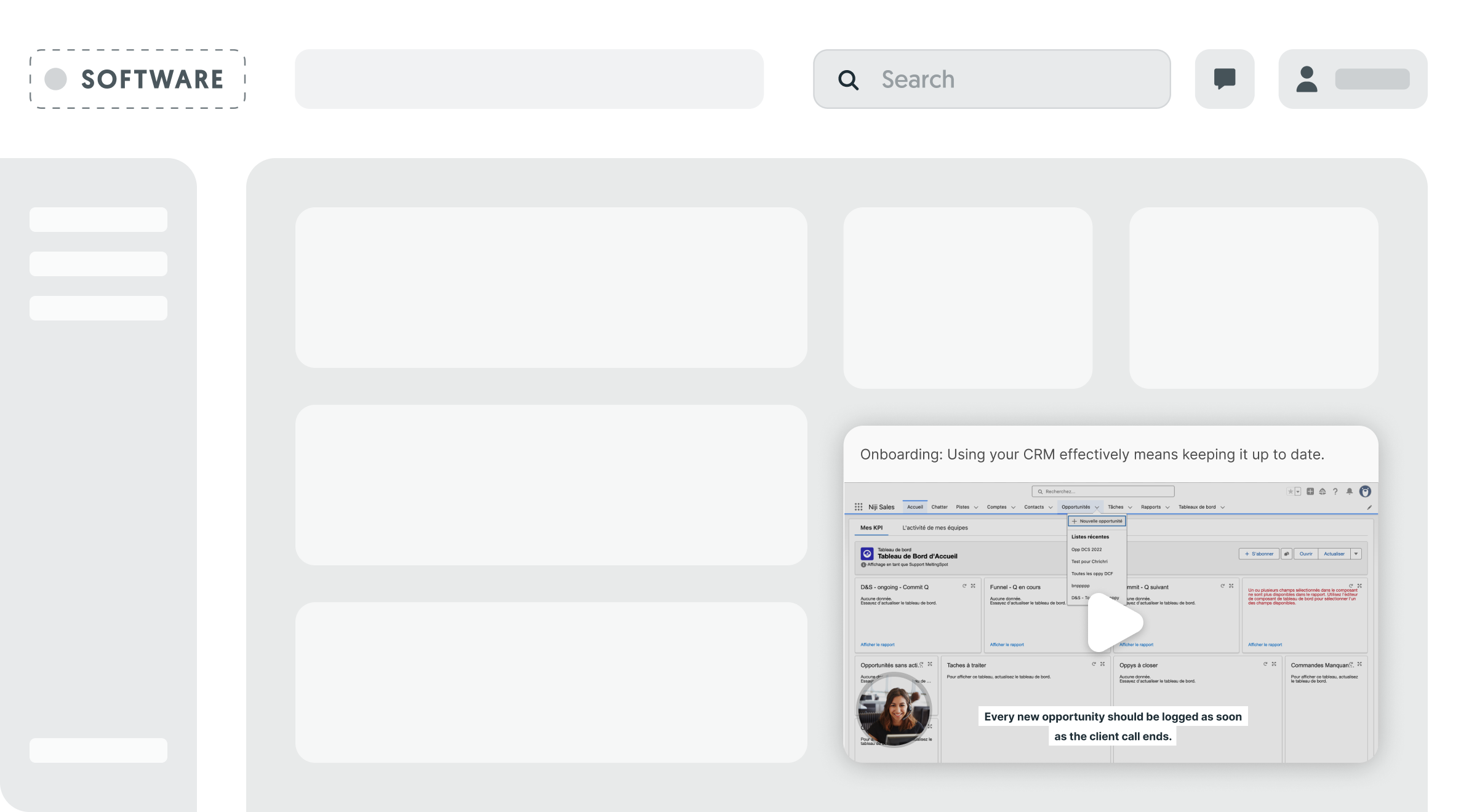Open the user profile icon

[1307, 79]
